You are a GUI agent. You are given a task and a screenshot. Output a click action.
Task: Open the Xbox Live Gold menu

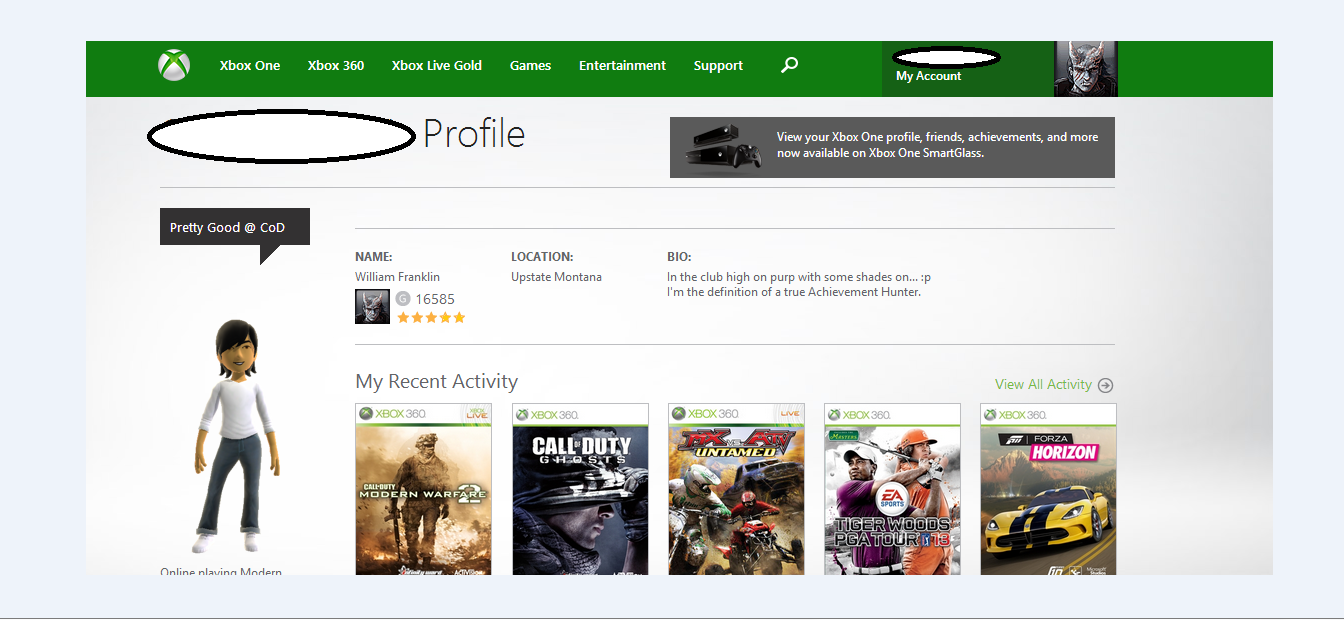tap(437, 65)
